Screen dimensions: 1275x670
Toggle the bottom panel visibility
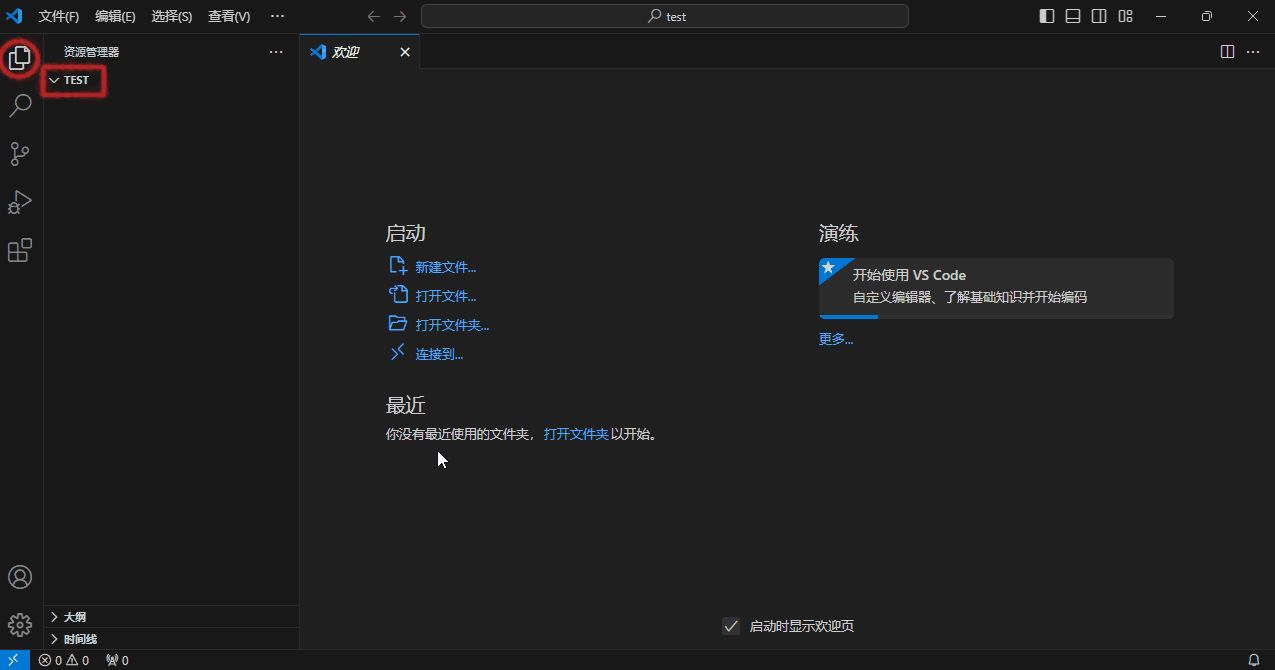1071,16
